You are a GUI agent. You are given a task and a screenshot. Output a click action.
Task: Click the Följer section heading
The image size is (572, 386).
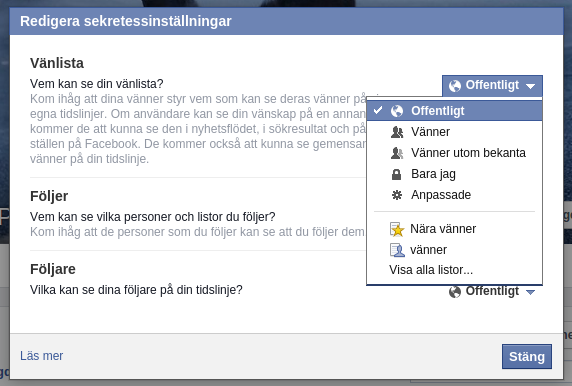click(49, 196)
